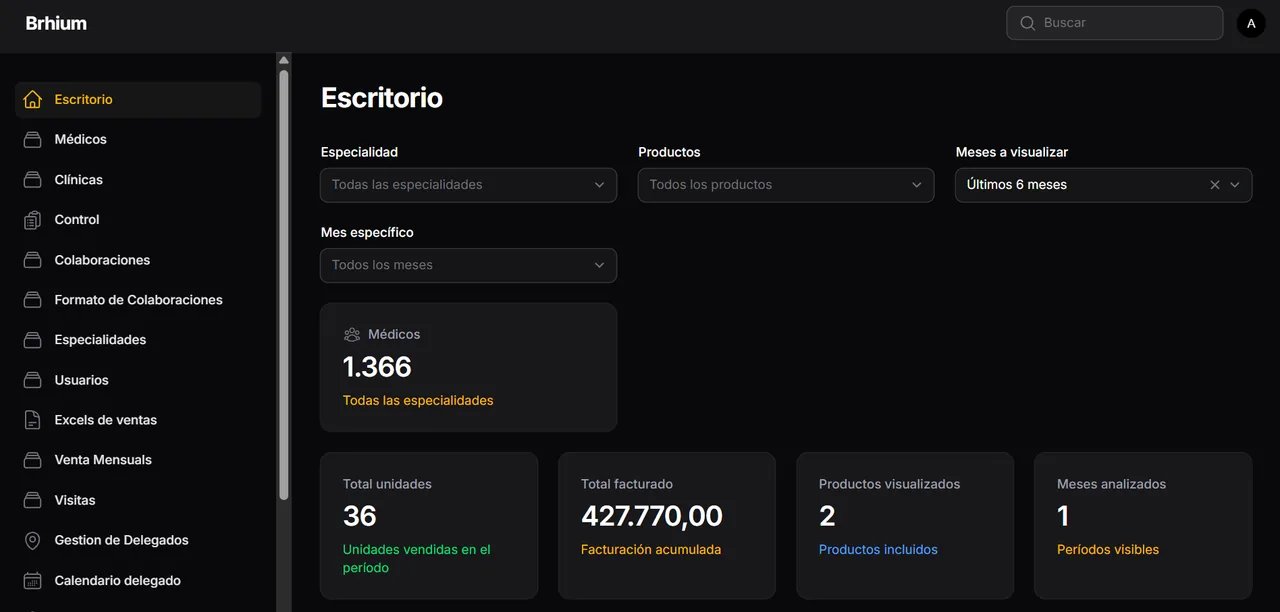Click into the Buscar search field
1280x612 pixels.
1115,23
